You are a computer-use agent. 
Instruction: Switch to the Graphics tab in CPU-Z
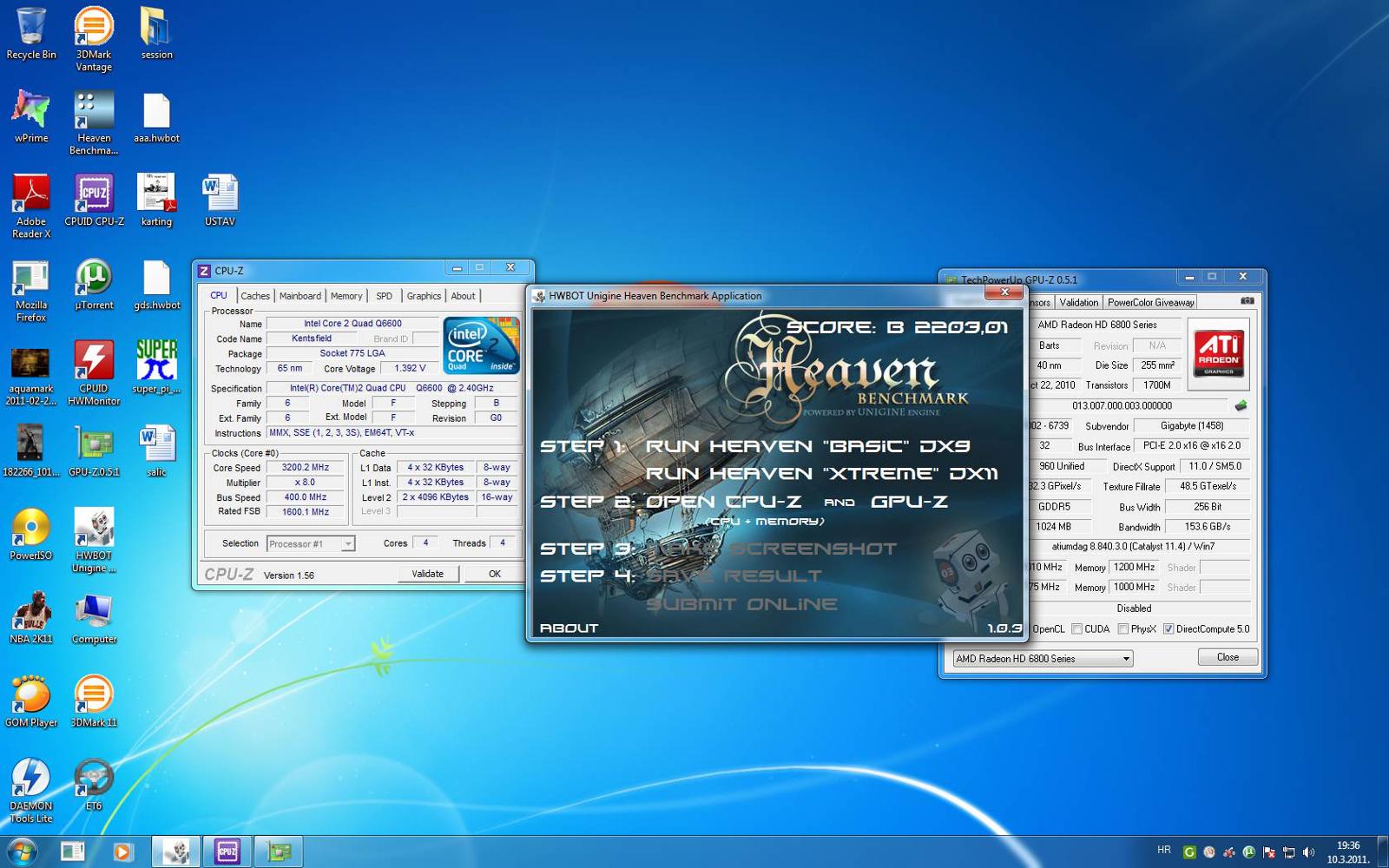point(424,296)
